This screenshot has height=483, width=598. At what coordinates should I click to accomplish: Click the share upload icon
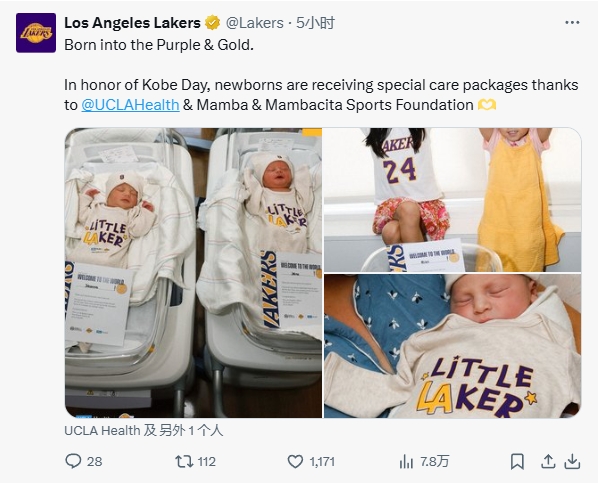coord(548,461)
